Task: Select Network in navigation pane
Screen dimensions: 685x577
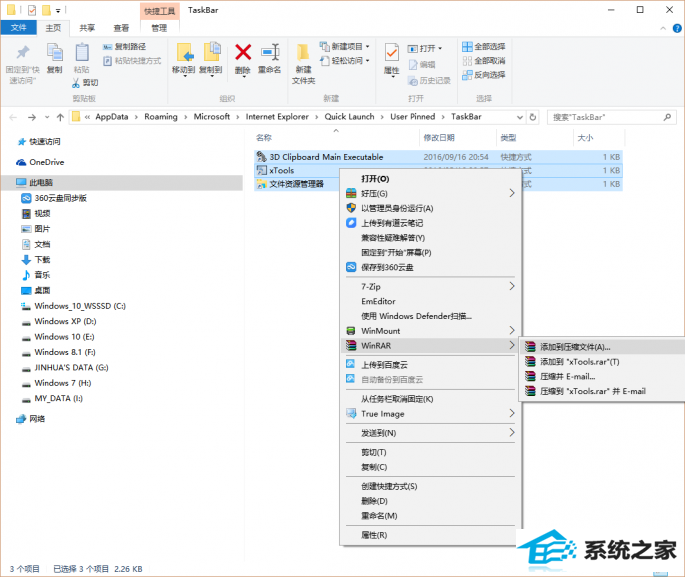Action: 31,419
